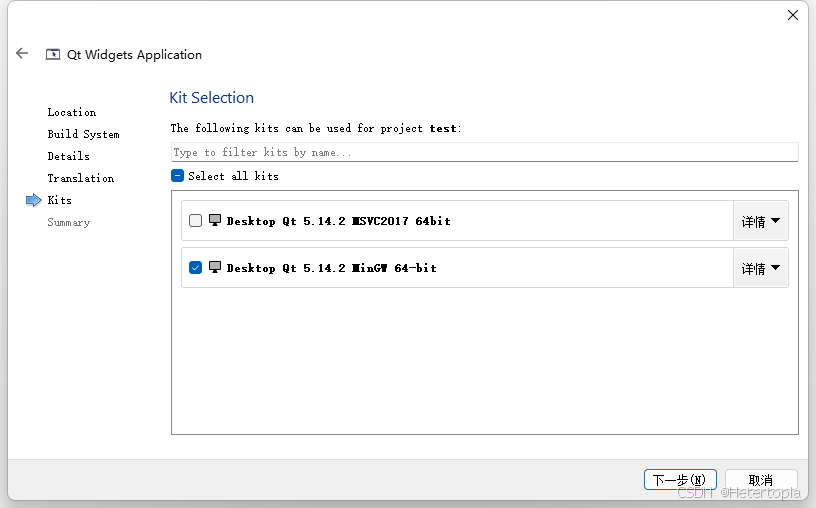This screenshot has width=816, height=508.
Task: Focus the filter kits by name field
Action: (484, 152)
